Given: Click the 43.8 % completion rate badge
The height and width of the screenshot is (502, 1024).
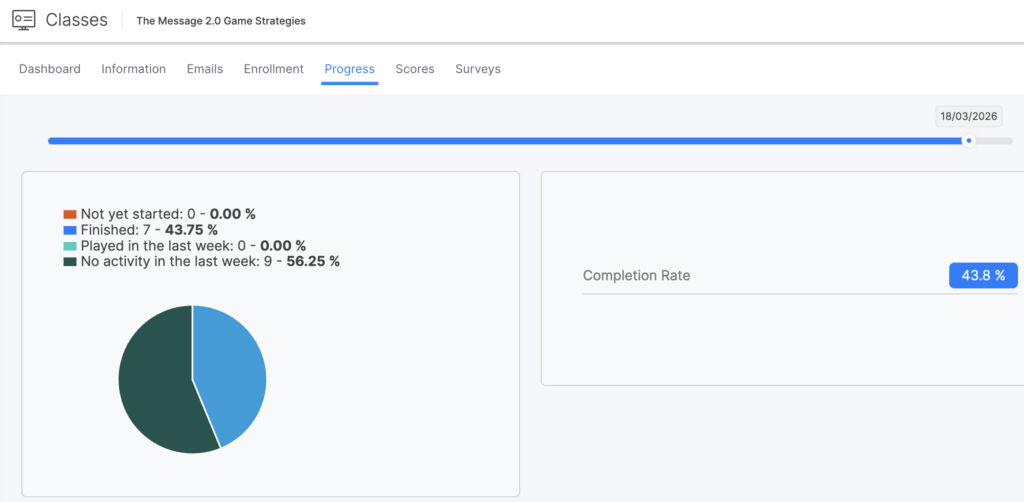Looking at the screenshot, I should (983, 276).
